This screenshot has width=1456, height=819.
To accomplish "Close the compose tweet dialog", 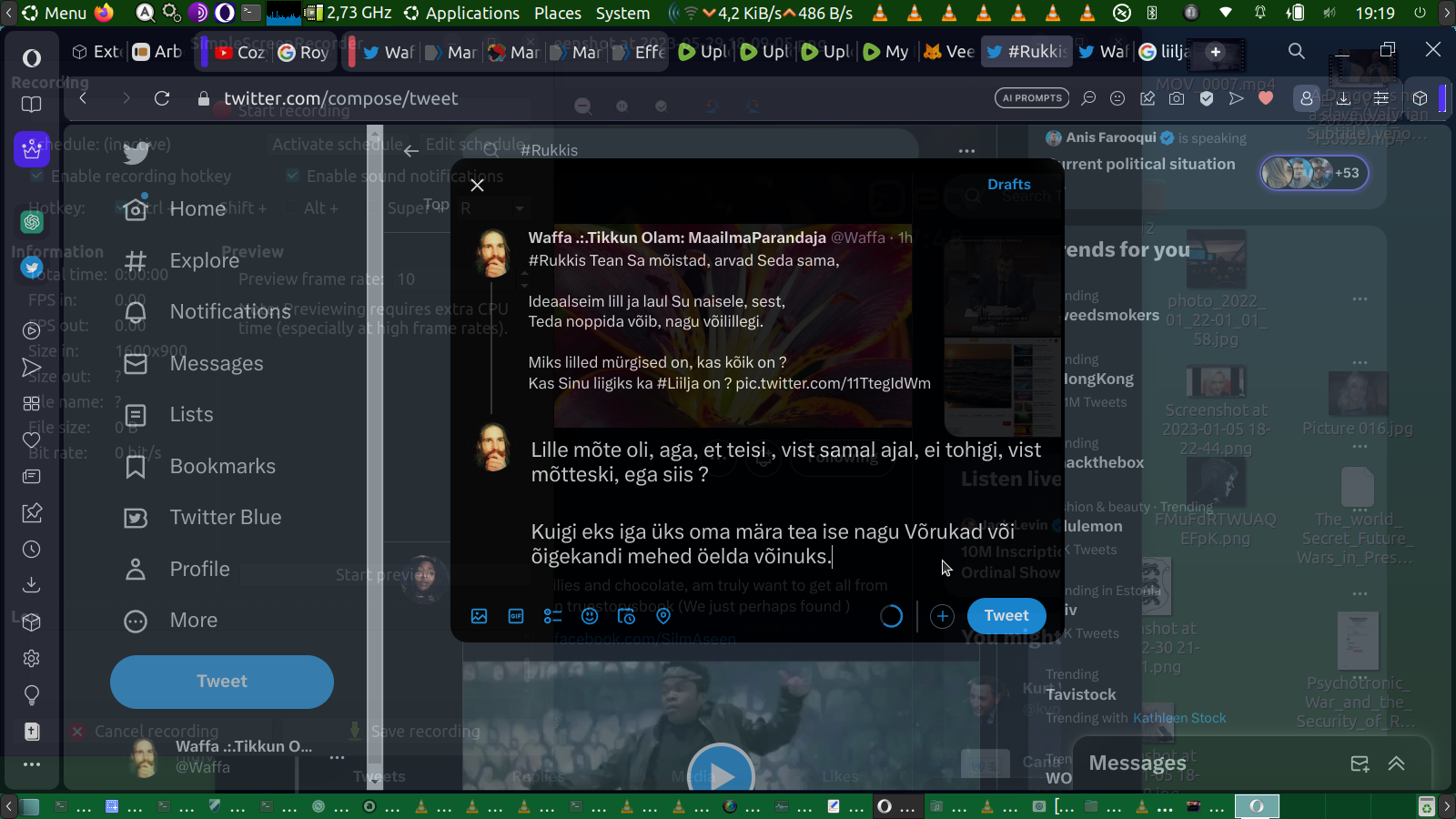I will (x=477, y=185).
